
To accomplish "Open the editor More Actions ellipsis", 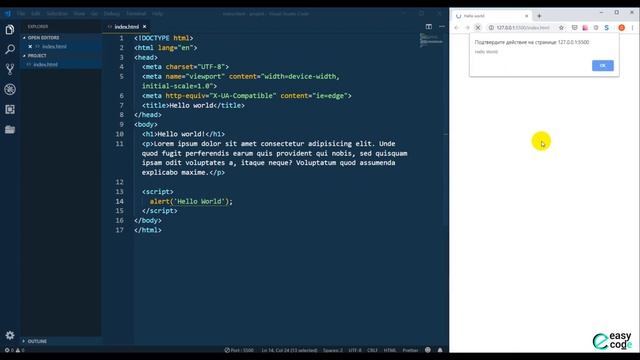I will [442, 27].
